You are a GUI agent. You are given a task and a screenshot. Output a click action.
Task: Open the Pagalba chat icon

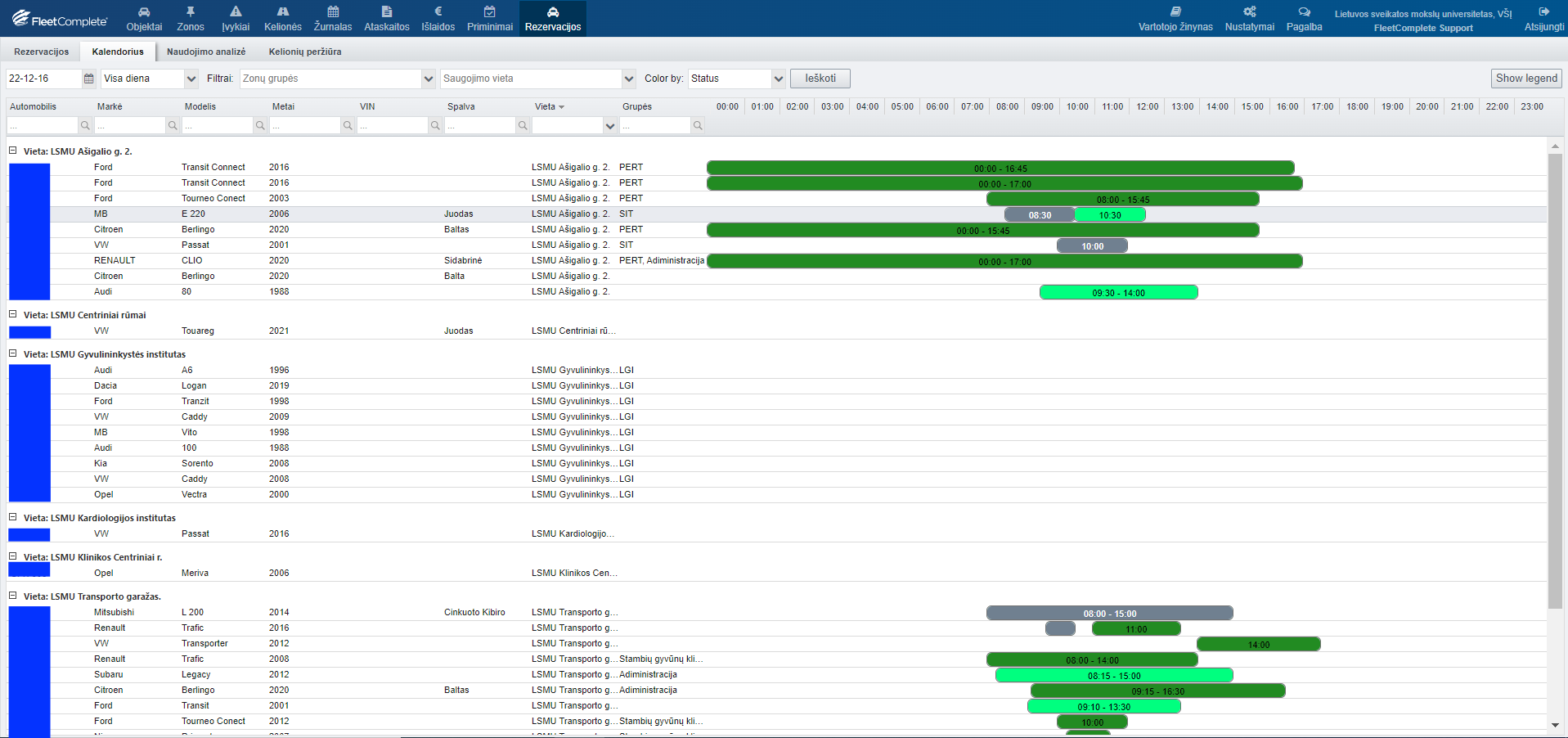(1305, 11)
